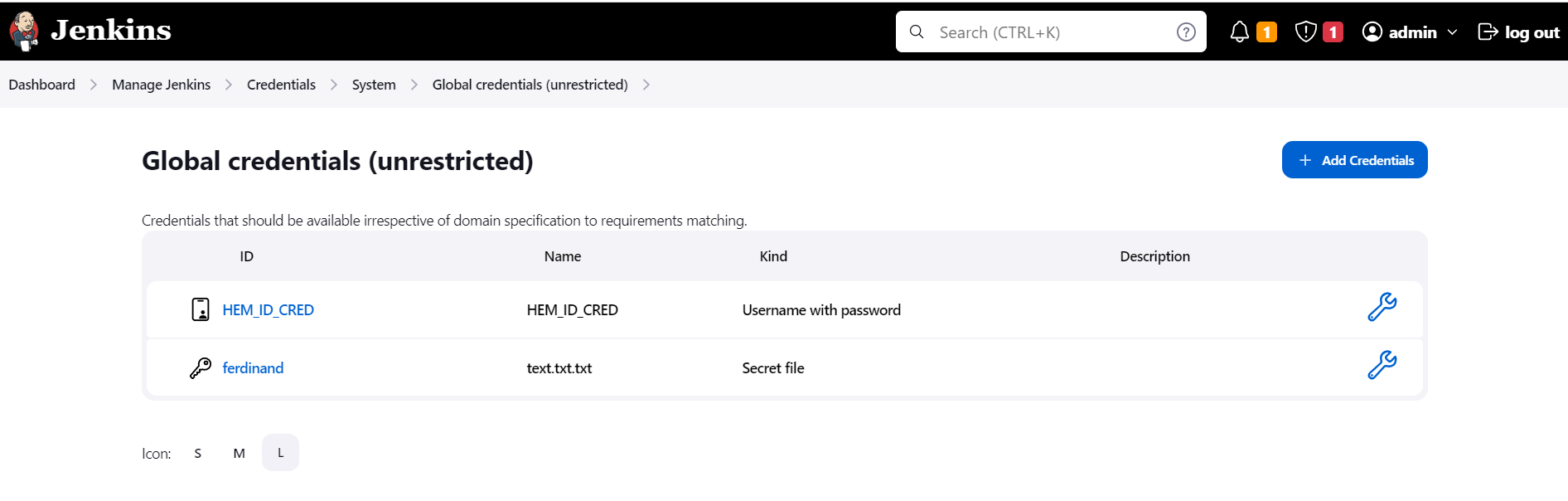Update ferdinand via wrench icon
1568x501 pixels.
tap(1382, 365)
